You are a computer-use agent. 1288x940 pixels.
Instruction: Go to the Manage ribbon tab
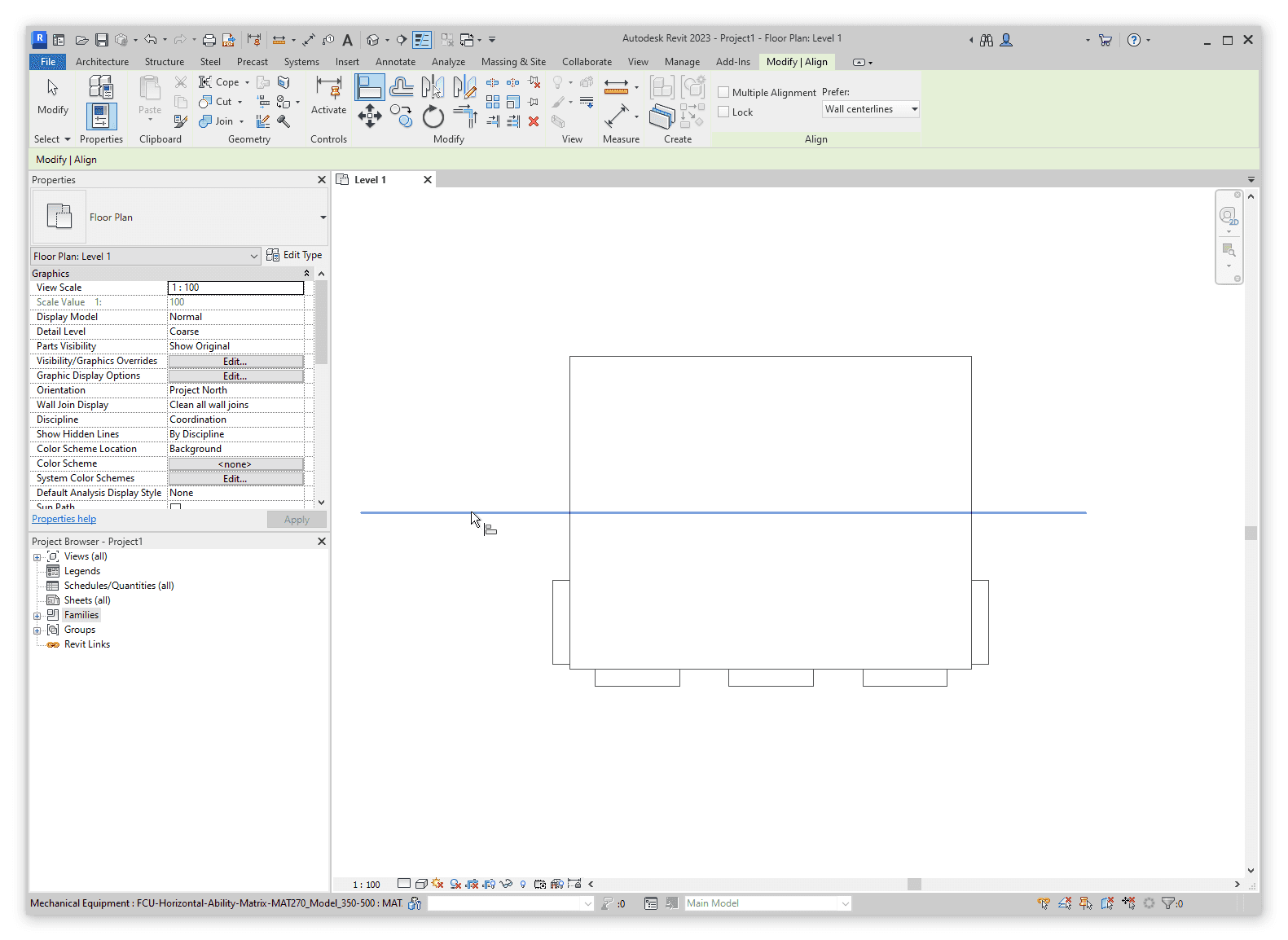pos(682,62)
